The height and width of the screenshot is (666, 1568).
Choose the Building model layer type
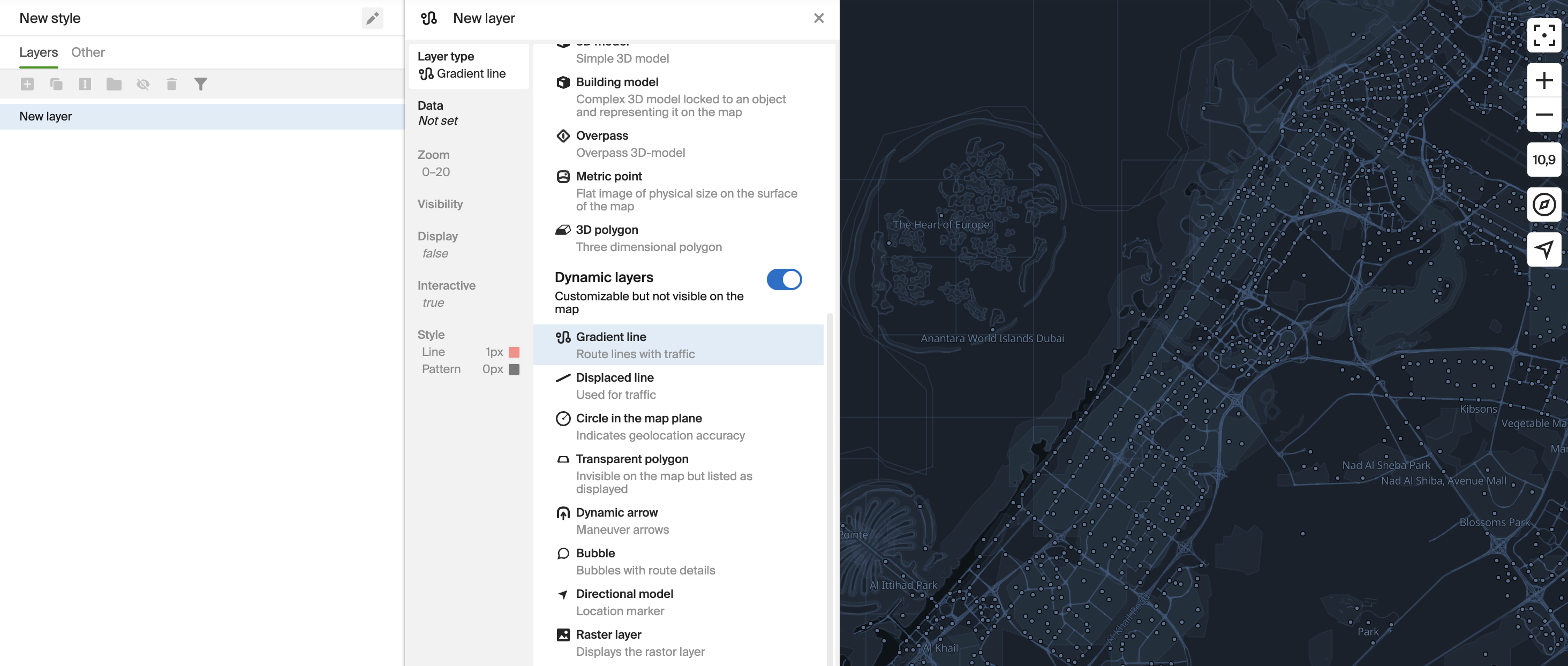pyautogui.click(x=678, y=96)
